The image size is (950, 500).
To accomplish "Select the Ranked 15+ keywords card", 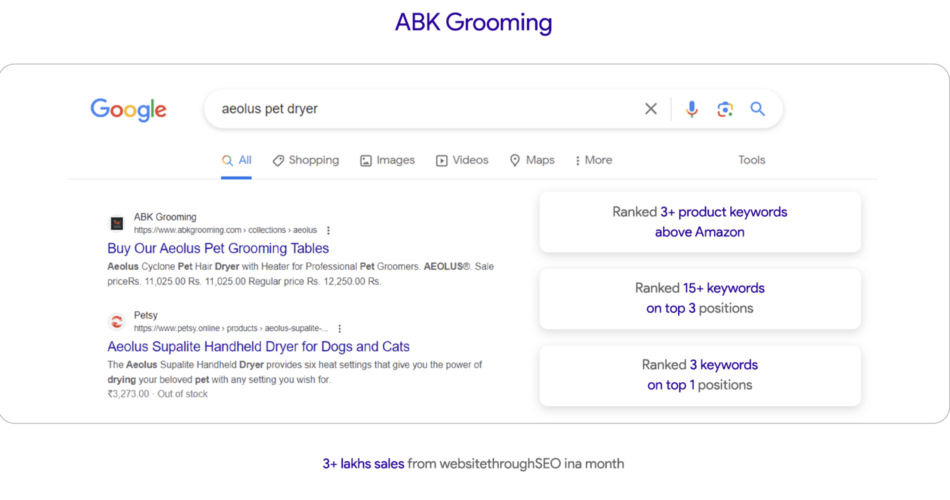I will pos(700,298).
